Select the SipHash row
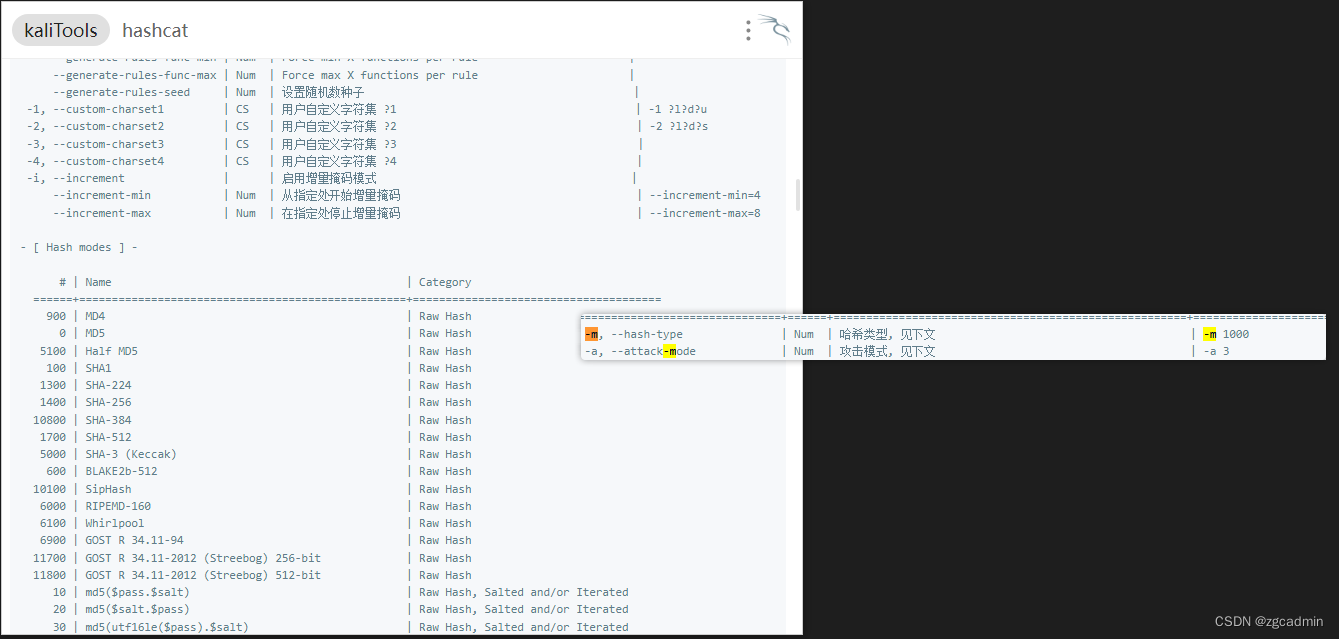The height and width of the screenshot is (639, 1339). pyautogui.click(x=252, y=489)
